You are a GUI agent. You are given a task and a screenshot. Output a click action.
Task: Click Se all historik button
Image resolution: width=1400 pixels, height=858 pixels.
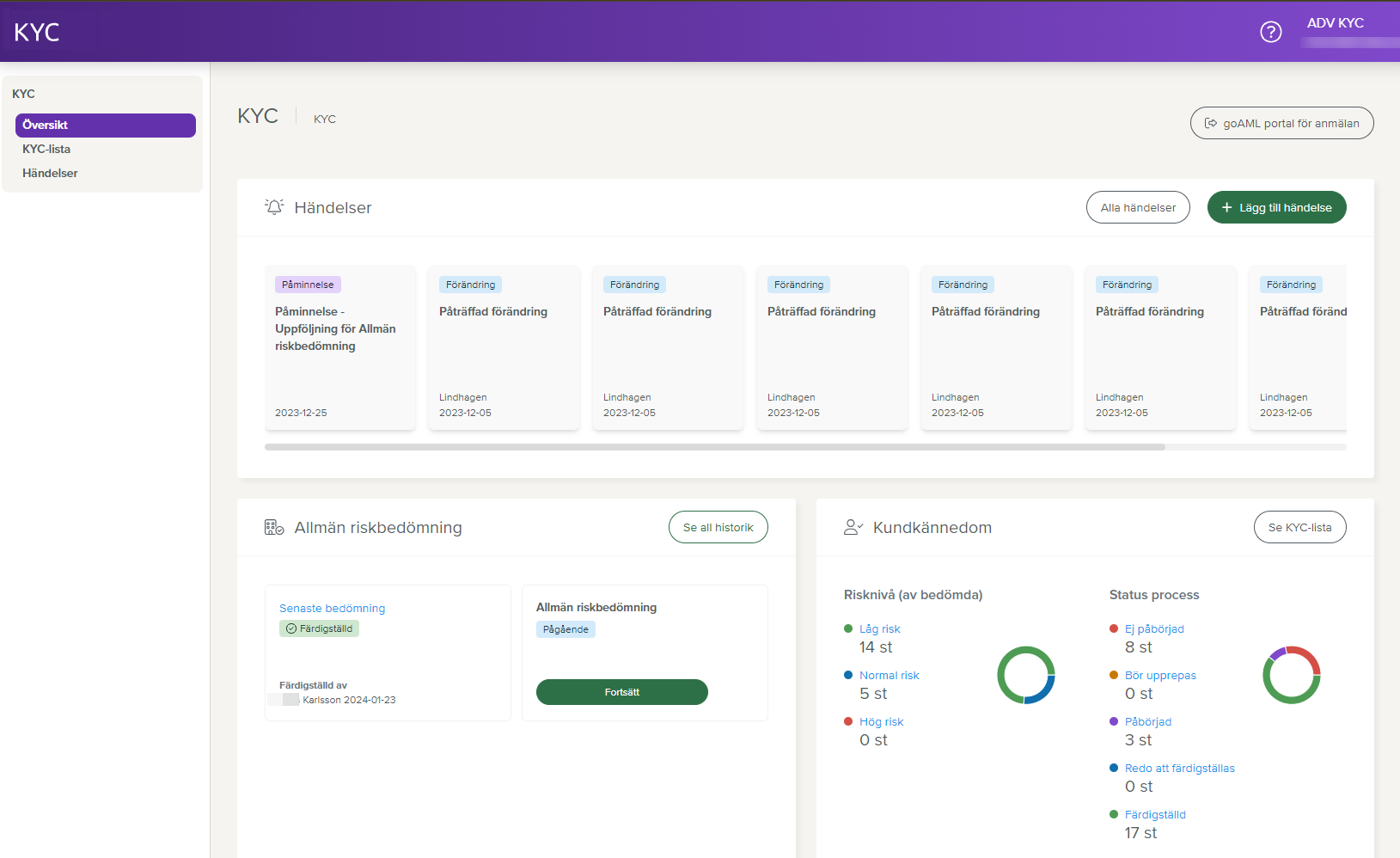tap(718, 527)
